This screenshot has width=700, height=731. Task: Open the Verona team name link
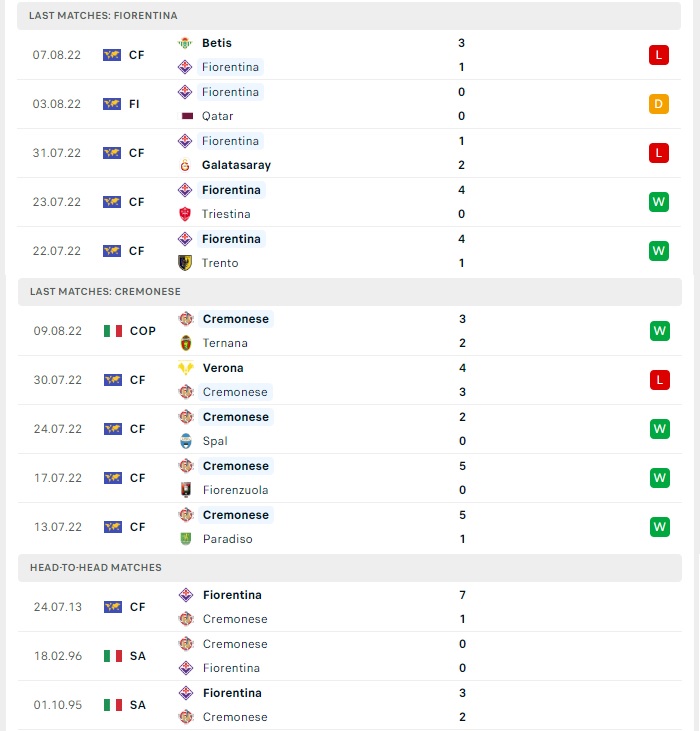click(x=223, y=368)
